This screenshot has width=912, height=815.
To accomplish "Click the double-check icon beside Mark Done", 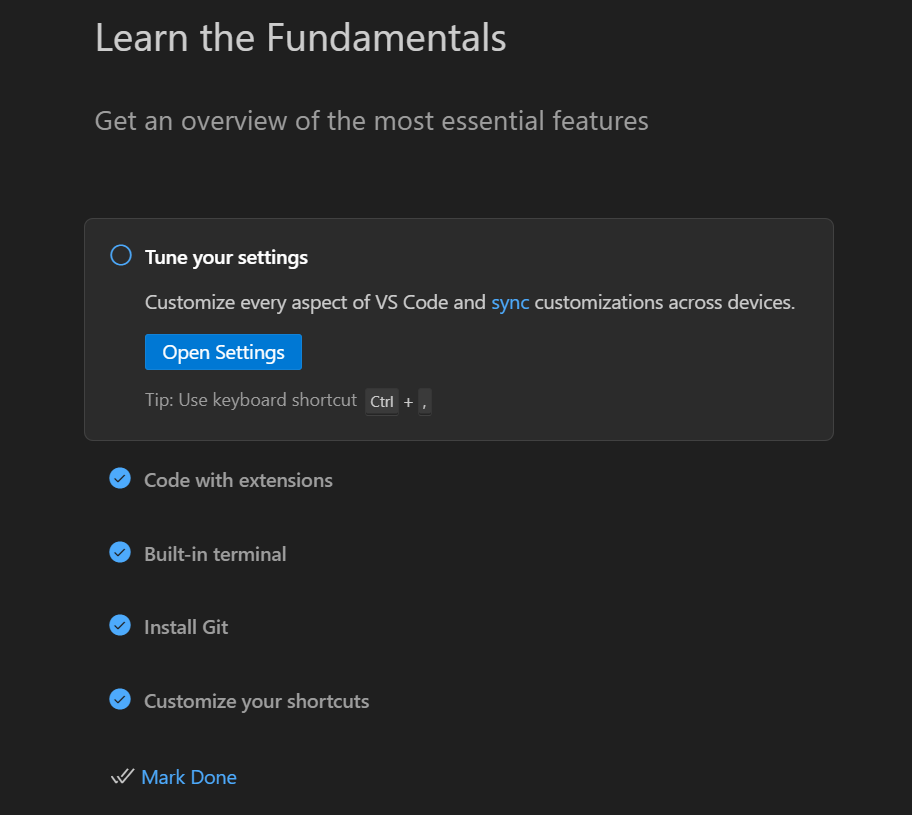I will pos(122,777).
